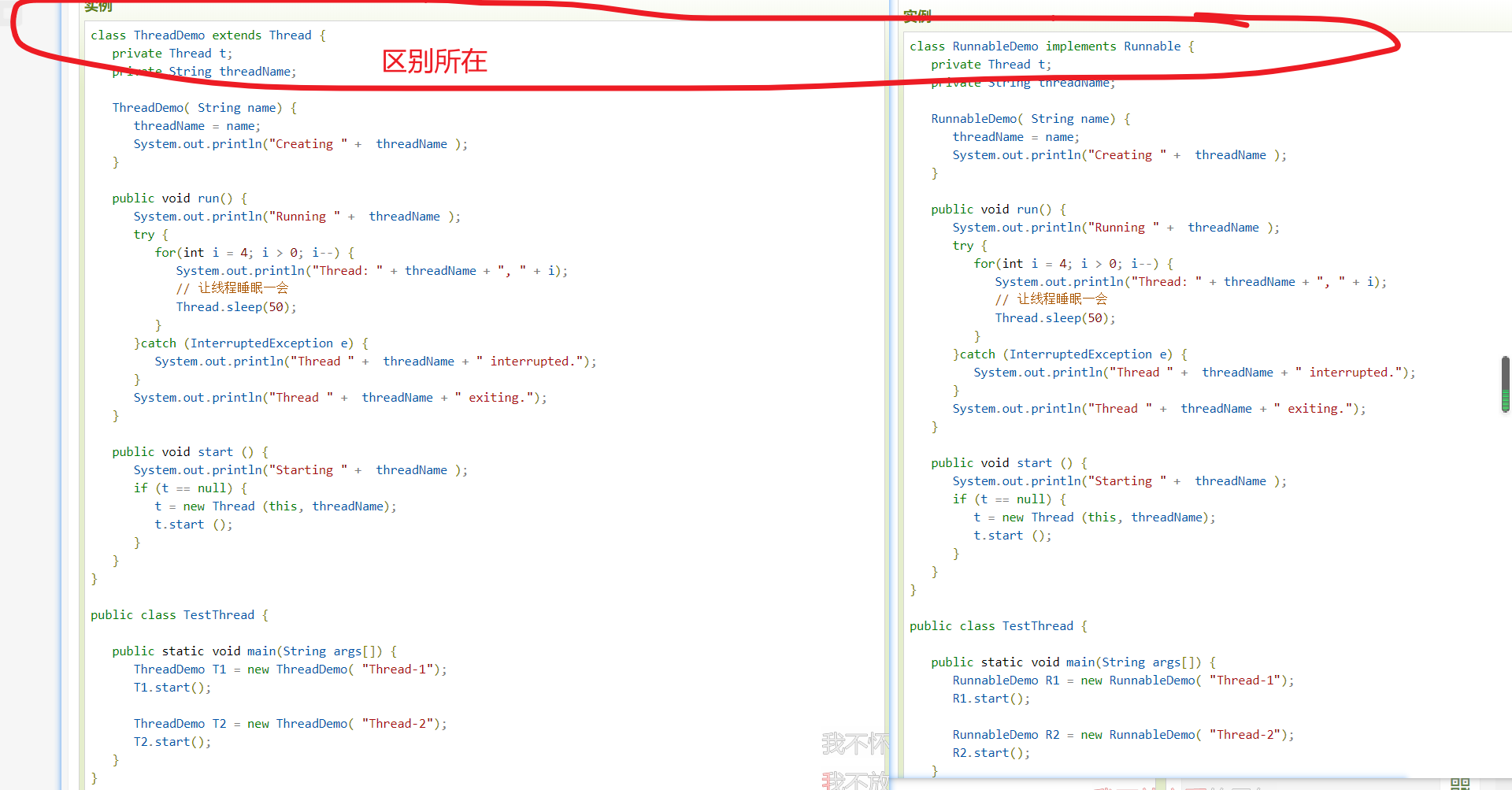This screenshot has width=1512, height=790.
Task: Click 'public void run() {' in the RunnableDemo class
Action: coord(999,210)
